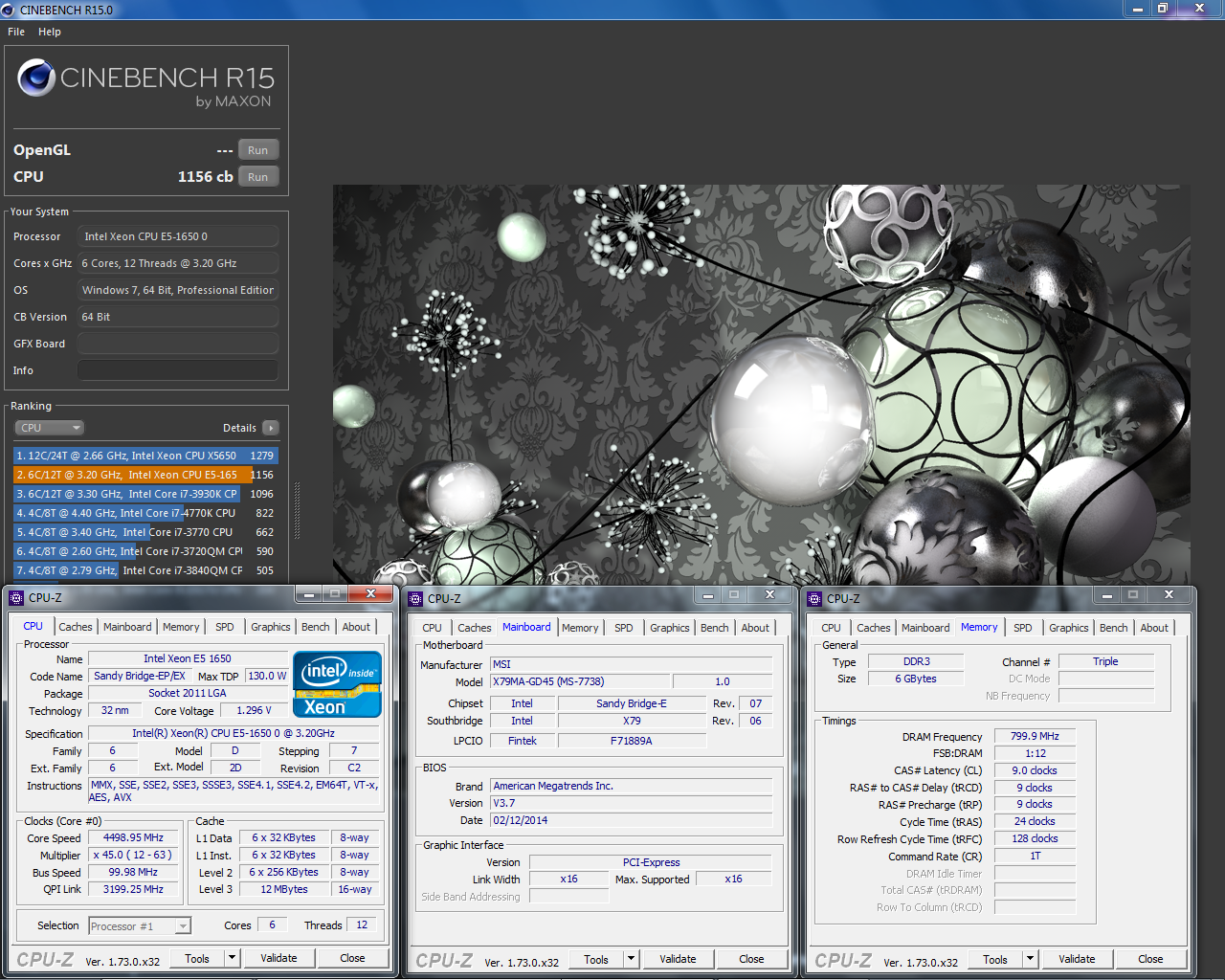Click the Intel Xeon inside badge

tap(337, 683)
